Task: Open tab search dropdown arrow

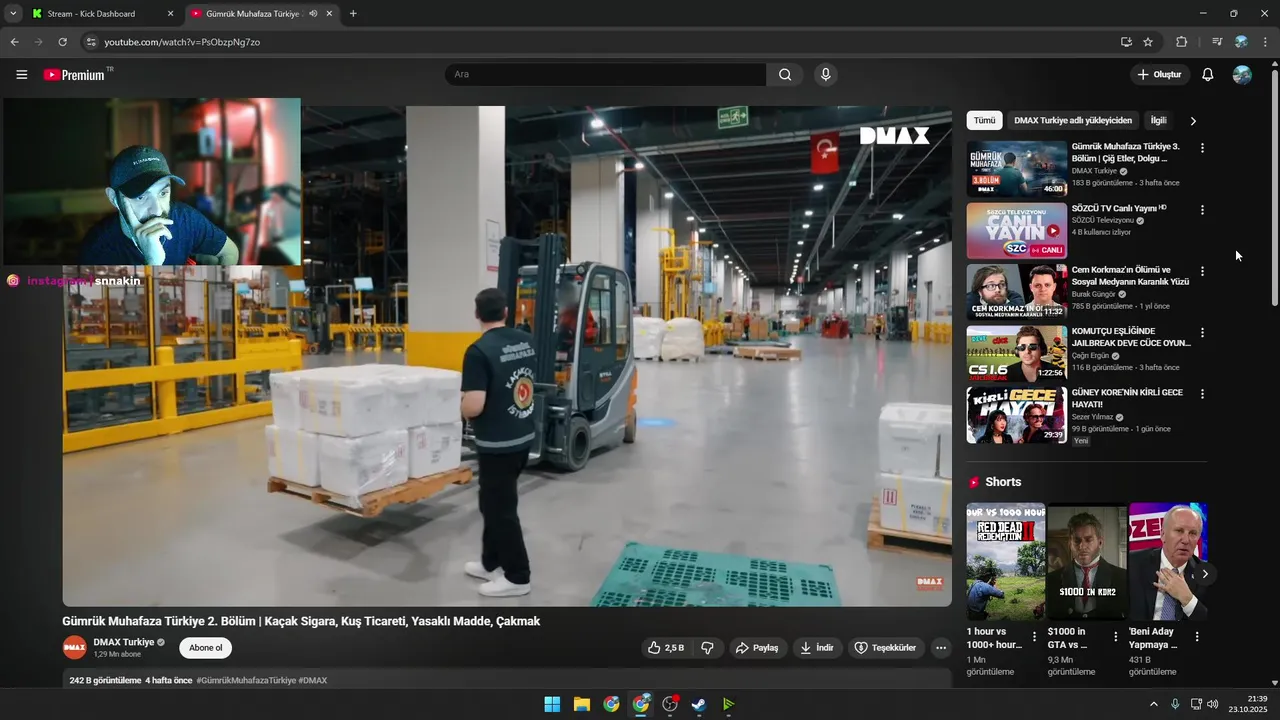Action: pos(13,14)
